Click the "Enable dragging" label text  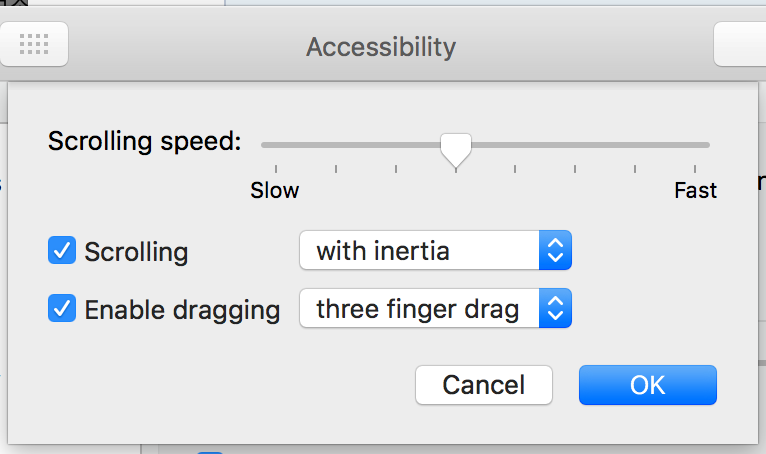182,310
